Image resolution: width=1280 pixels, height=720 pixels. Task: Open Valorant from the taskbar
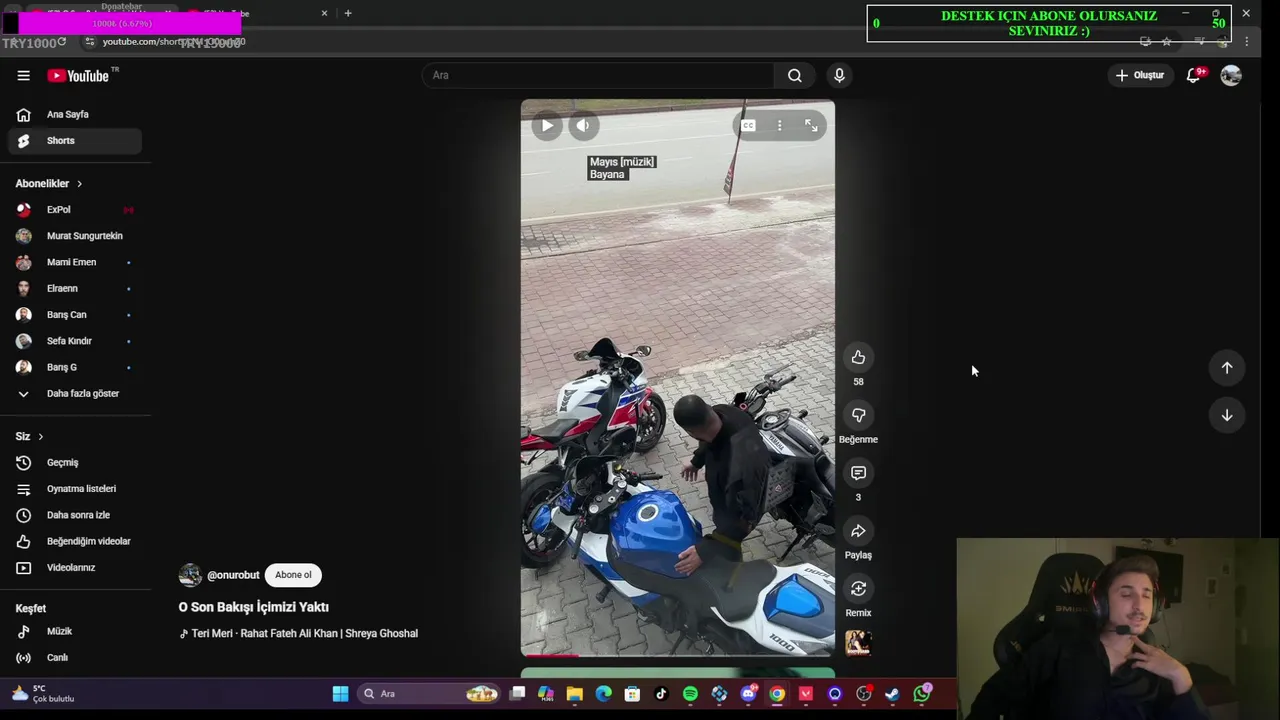pyautogui.click(x=806, y=693)
